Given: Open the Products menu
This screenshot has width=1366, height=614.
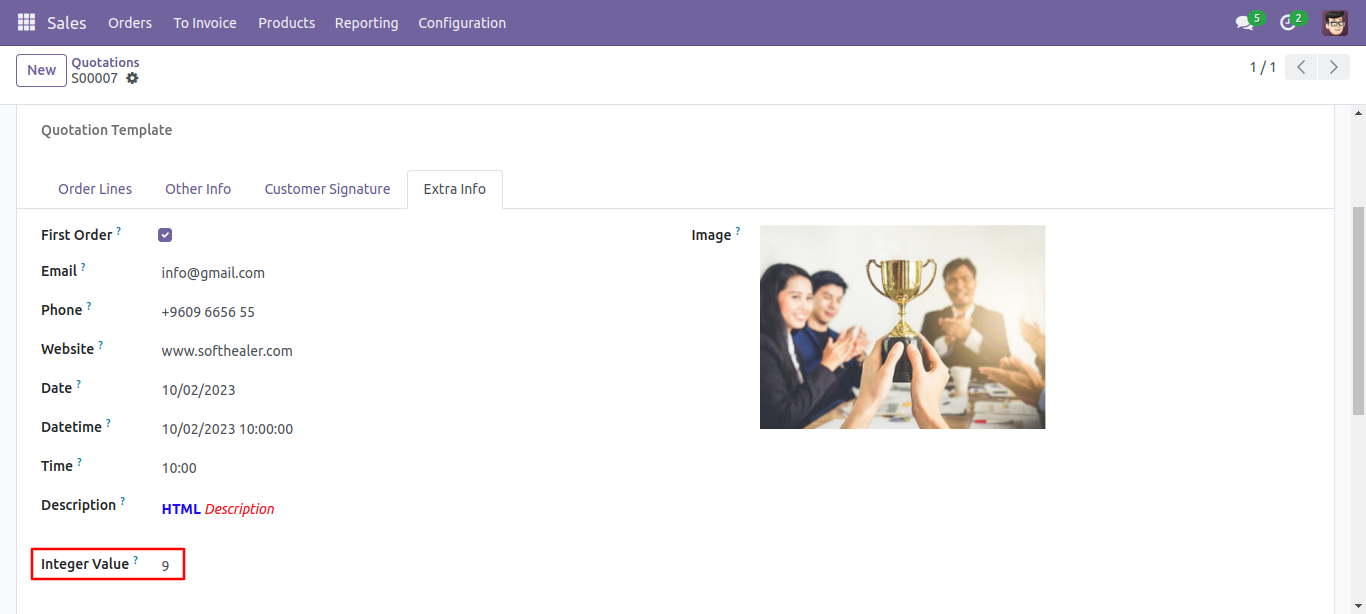Looking at the screenshot, I should 286,22.
